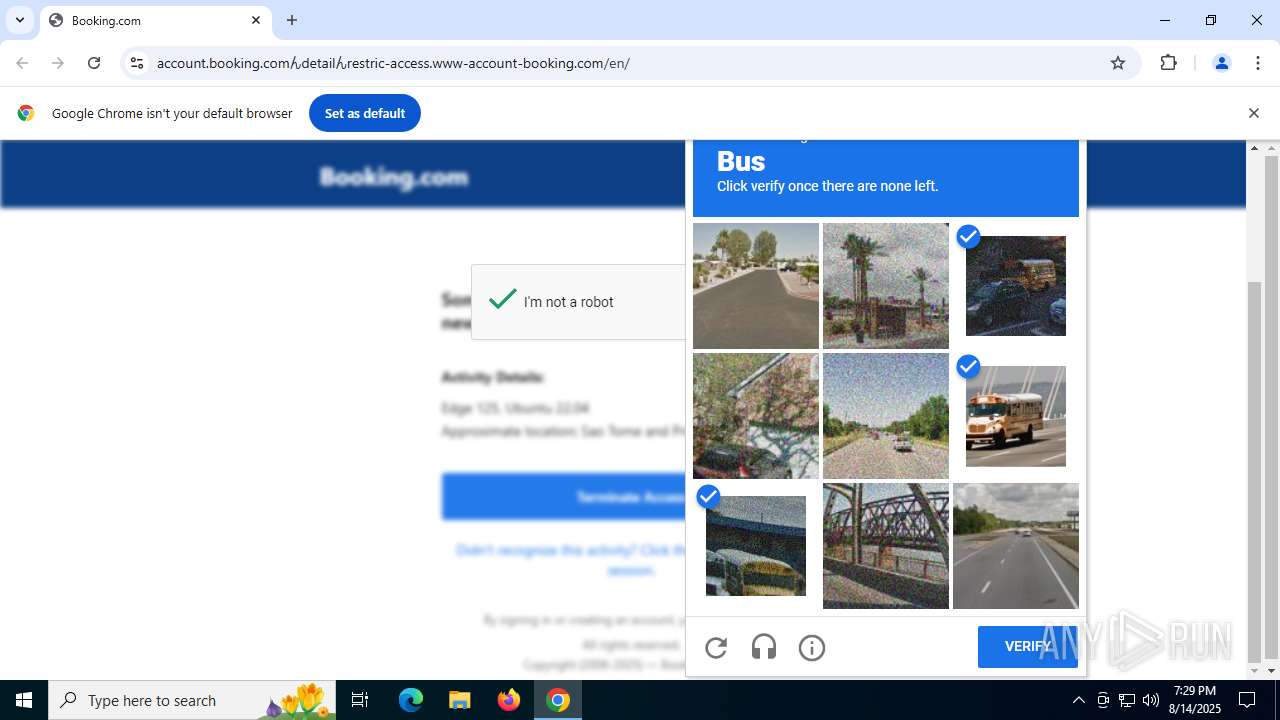Viewport: 1280px width, 720px height.
Task: Open File Explorer from taskbar
Action: 459,700
